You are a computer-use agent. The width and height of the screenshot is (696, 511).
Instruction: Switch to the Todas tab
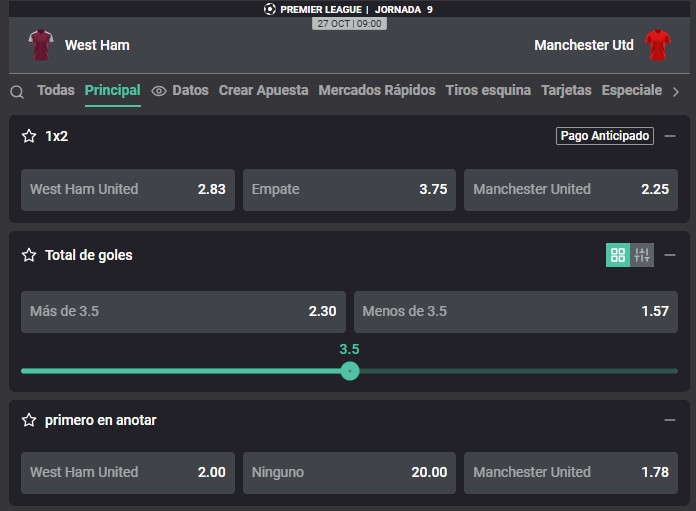tap(56, 90)
